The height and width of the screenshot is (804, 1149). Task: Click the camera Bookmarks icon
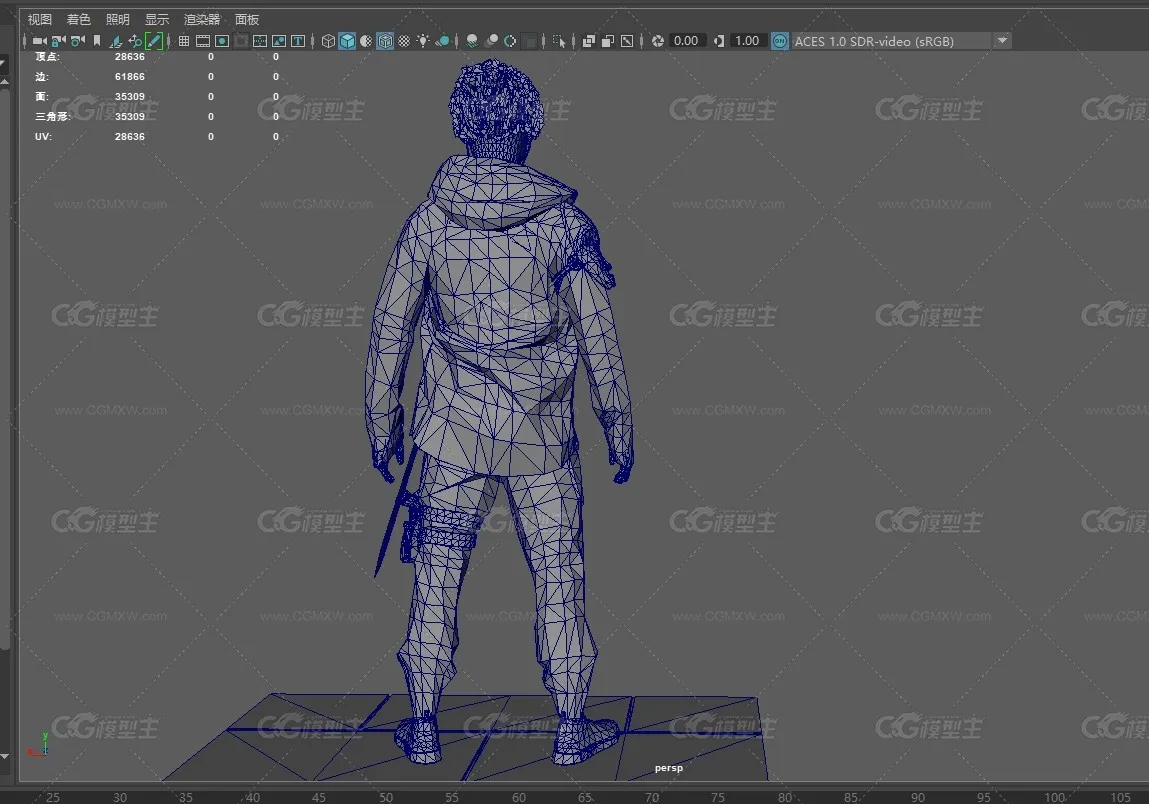coord(97,41)
